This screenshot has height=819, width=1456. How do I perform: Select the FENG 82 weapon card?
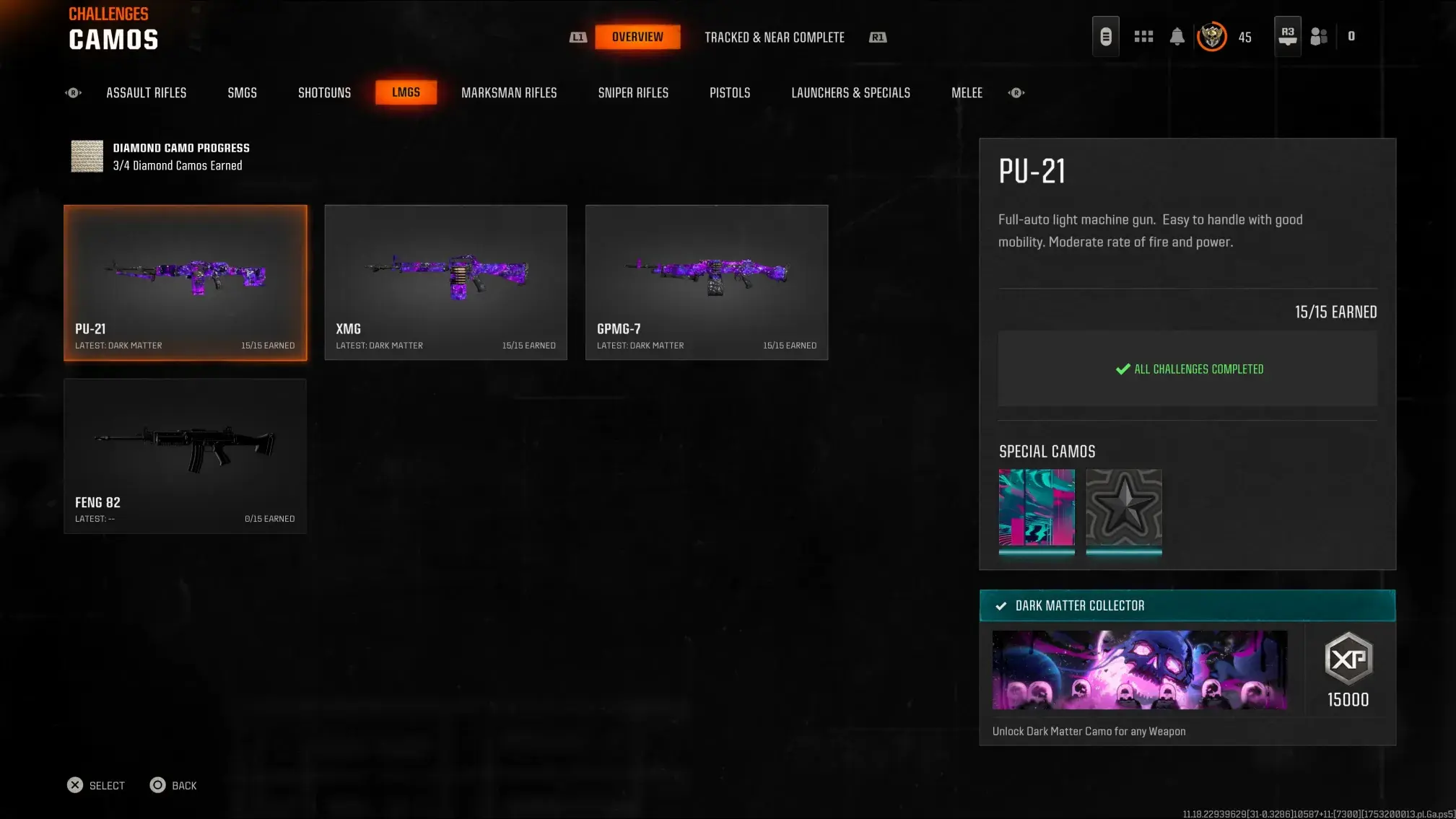click(185, 456)
